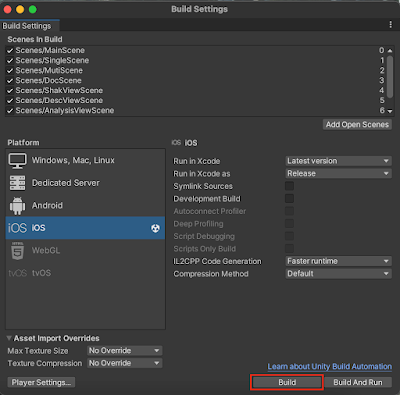Click the small iOS icon in settings header
The width and height of the screenshot is (400, 395).
point(176,143)
